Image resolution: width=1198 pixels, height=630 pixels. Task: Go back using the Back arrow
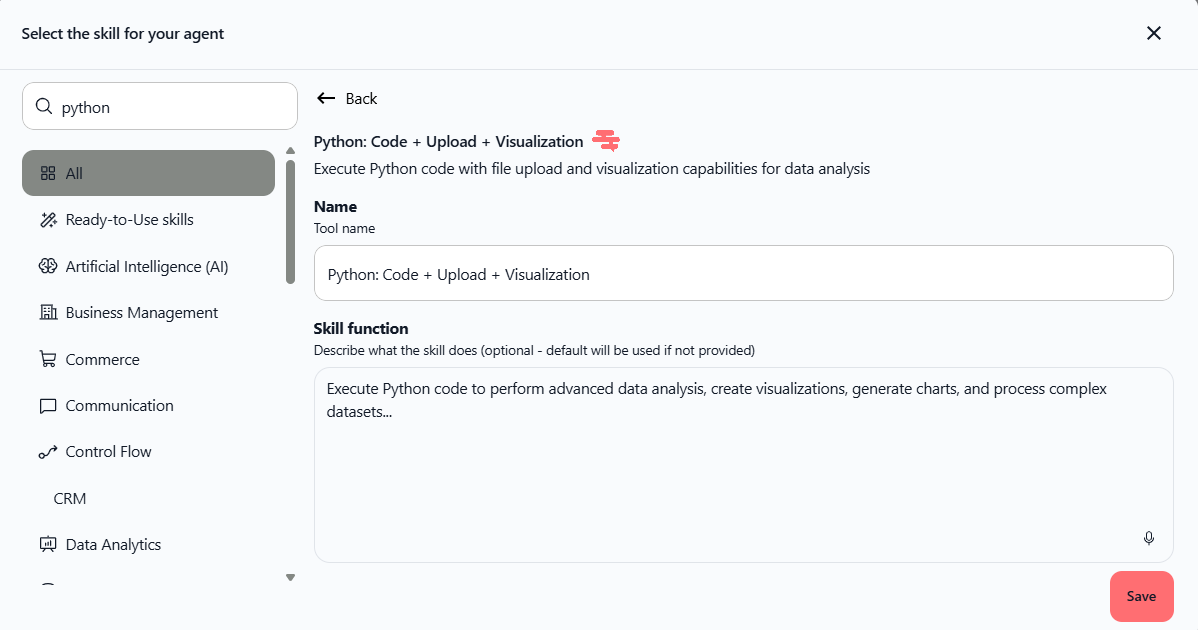(x=346, y=98)
